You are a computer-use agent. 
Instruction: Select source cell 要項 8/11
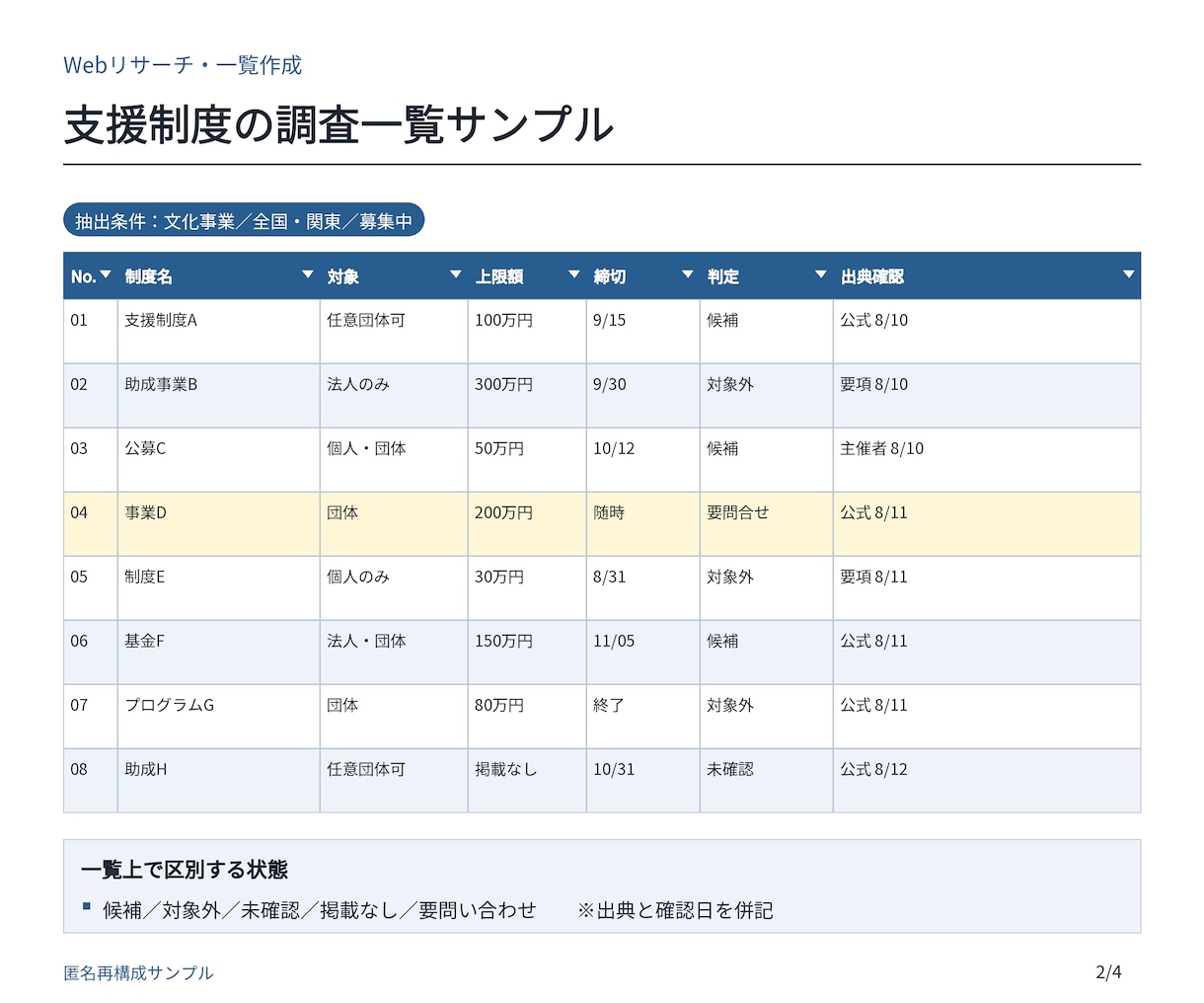pyautogui.click(x=987, y=587)
